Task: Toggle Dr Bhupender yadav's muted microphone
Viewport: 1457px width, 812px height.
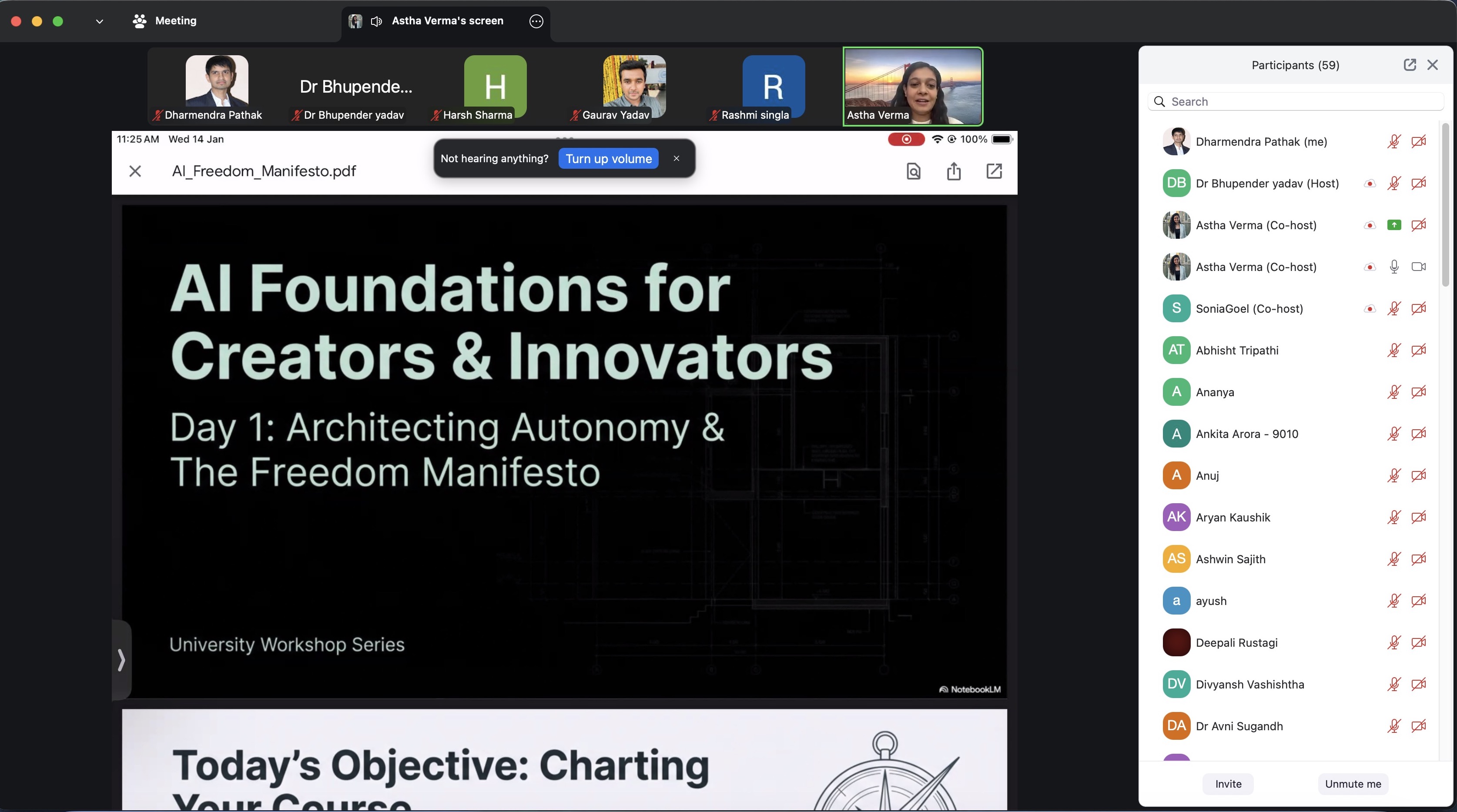Action: (1393, 183)
